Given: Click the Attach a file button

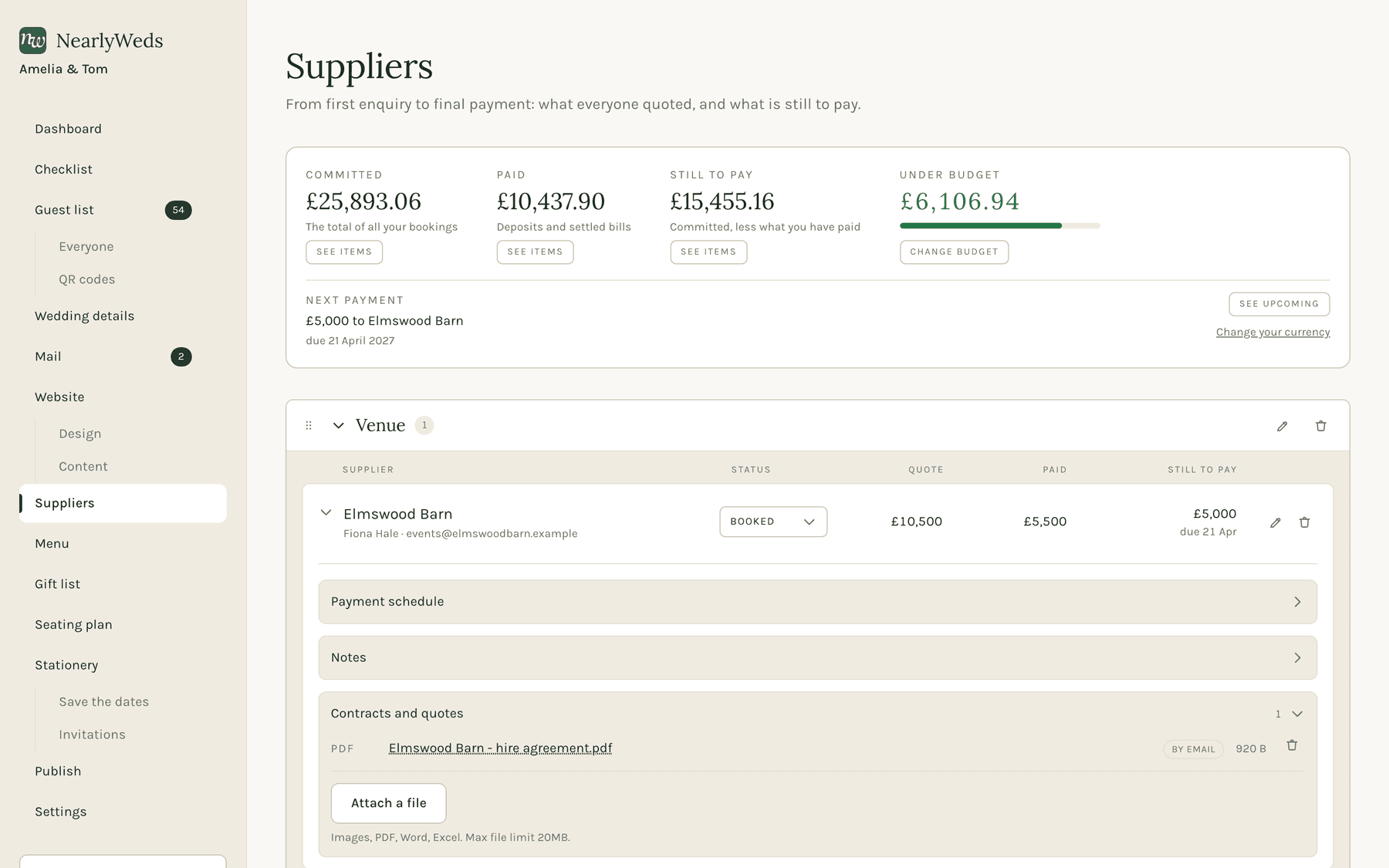Looking at the screenshot, I should click(x=388, y=803).
